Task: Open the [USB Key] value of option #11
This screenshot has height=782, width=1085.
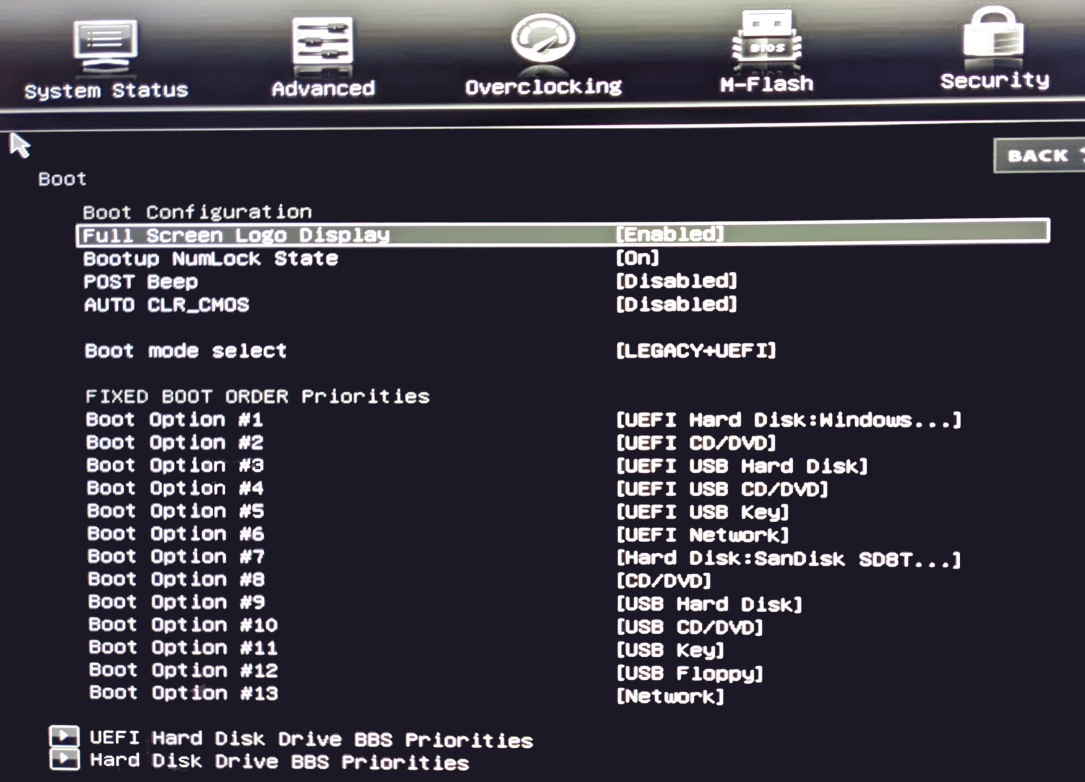Action: pos(670,650)
